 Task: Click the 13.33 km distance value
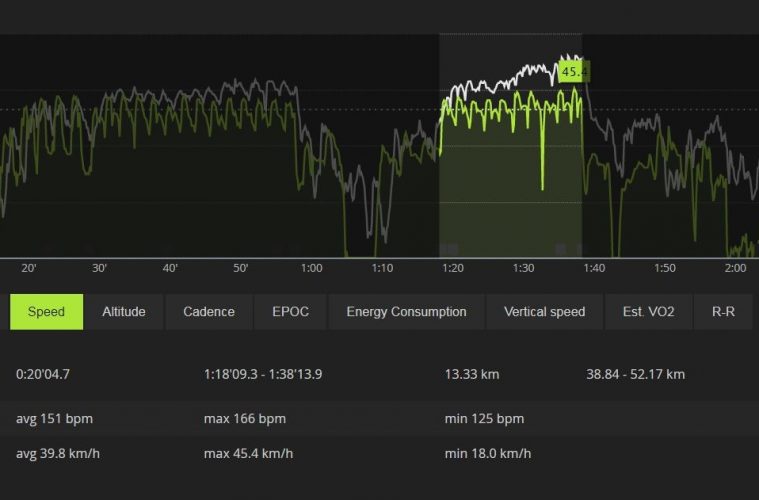(472, 375)
